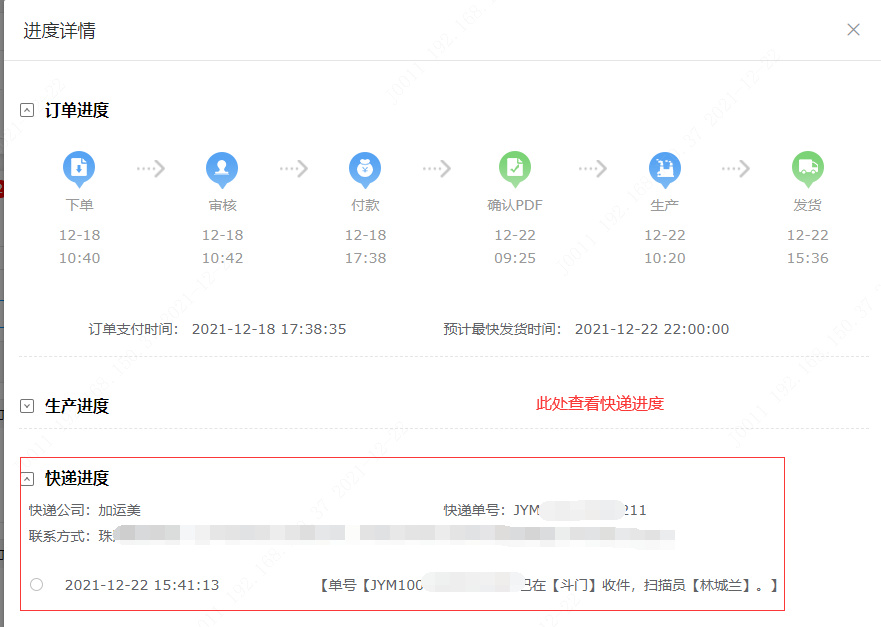Expand the 生产进度 section
Image resolution: width=881 pixels, height=627 pixels.
pyautogui.click(x=27, y=406)
